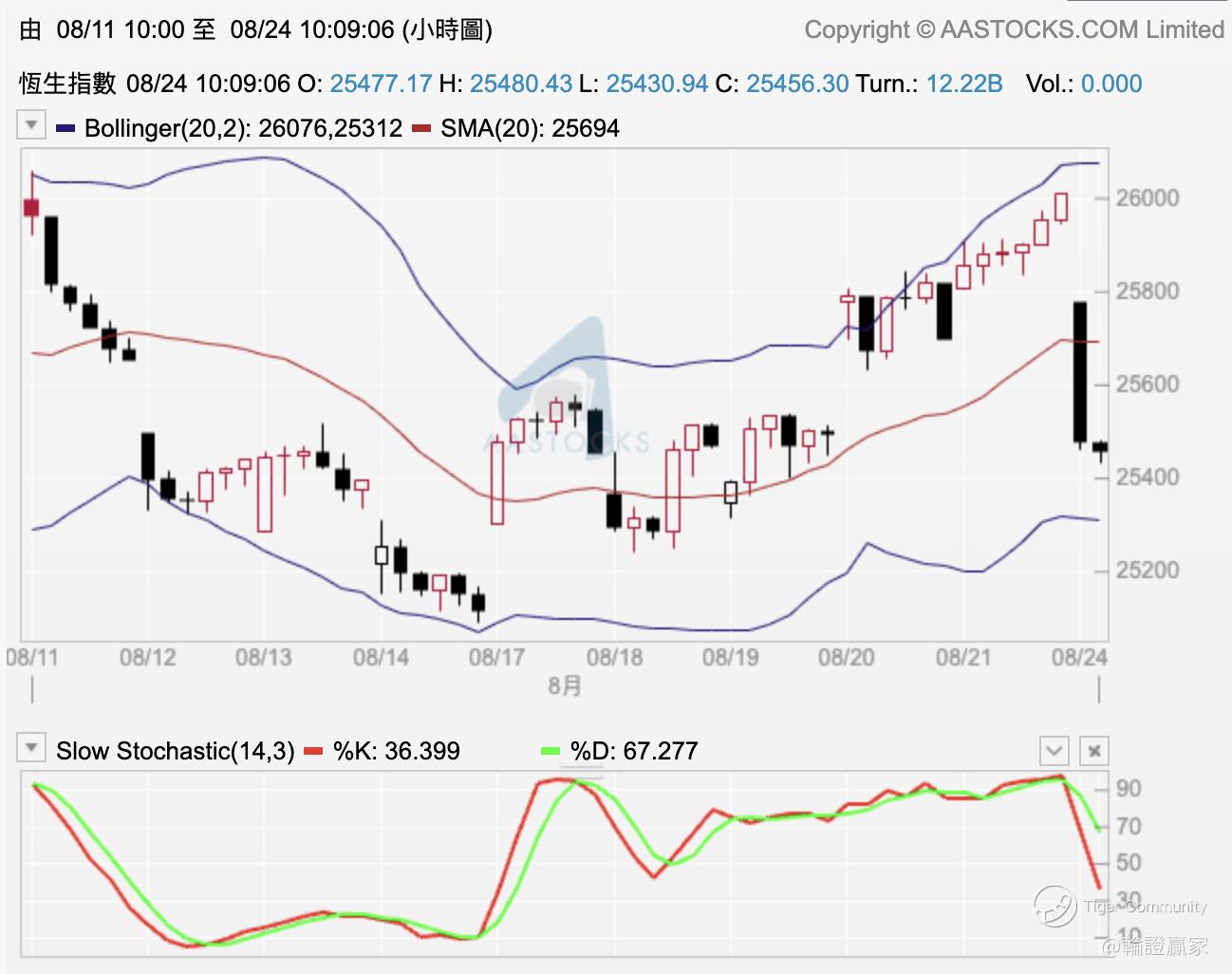Click the low price value "25430.94"
Screen dimensions: 1232x974
coord(657,84)
